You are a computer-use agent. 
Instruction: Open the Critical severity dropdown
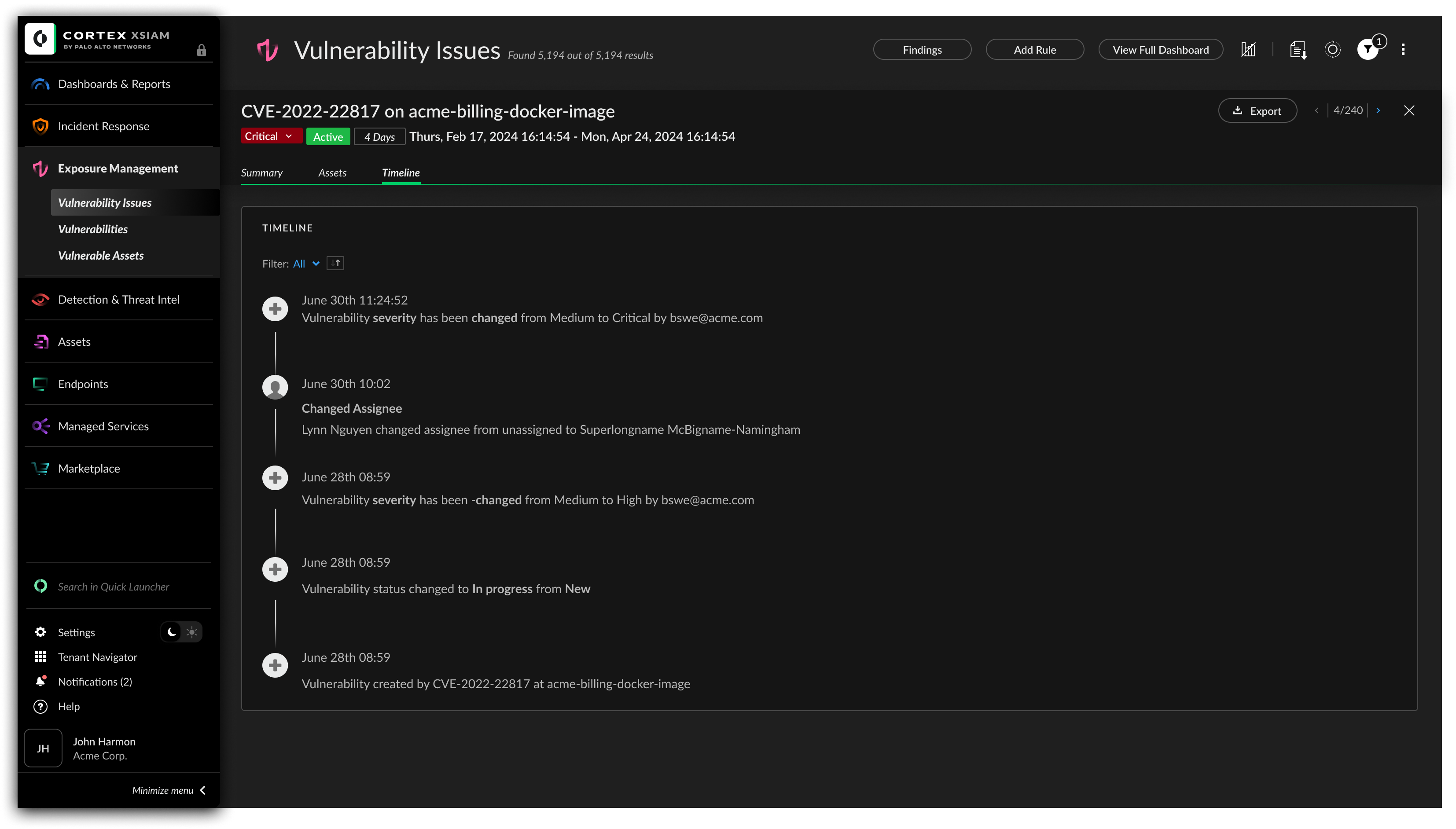(271, 136)
